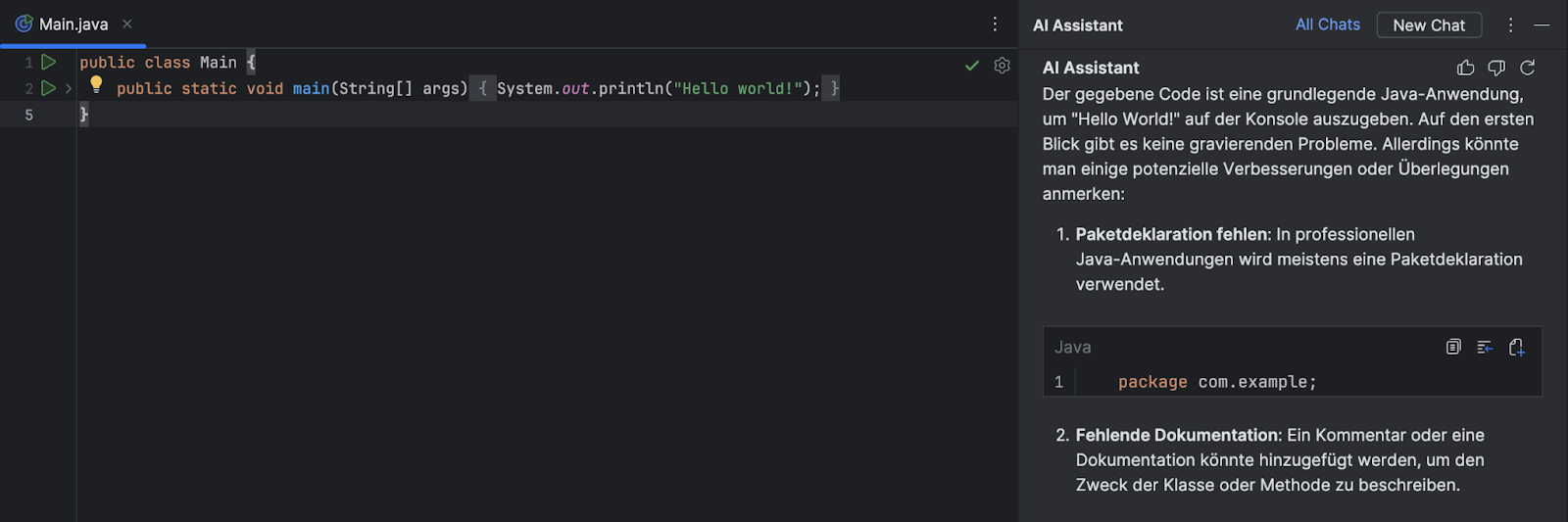The width and height of the screenshot is (1568, 522).
Task: Click the closing brace on line 5
Action: (x=83, y=115)
